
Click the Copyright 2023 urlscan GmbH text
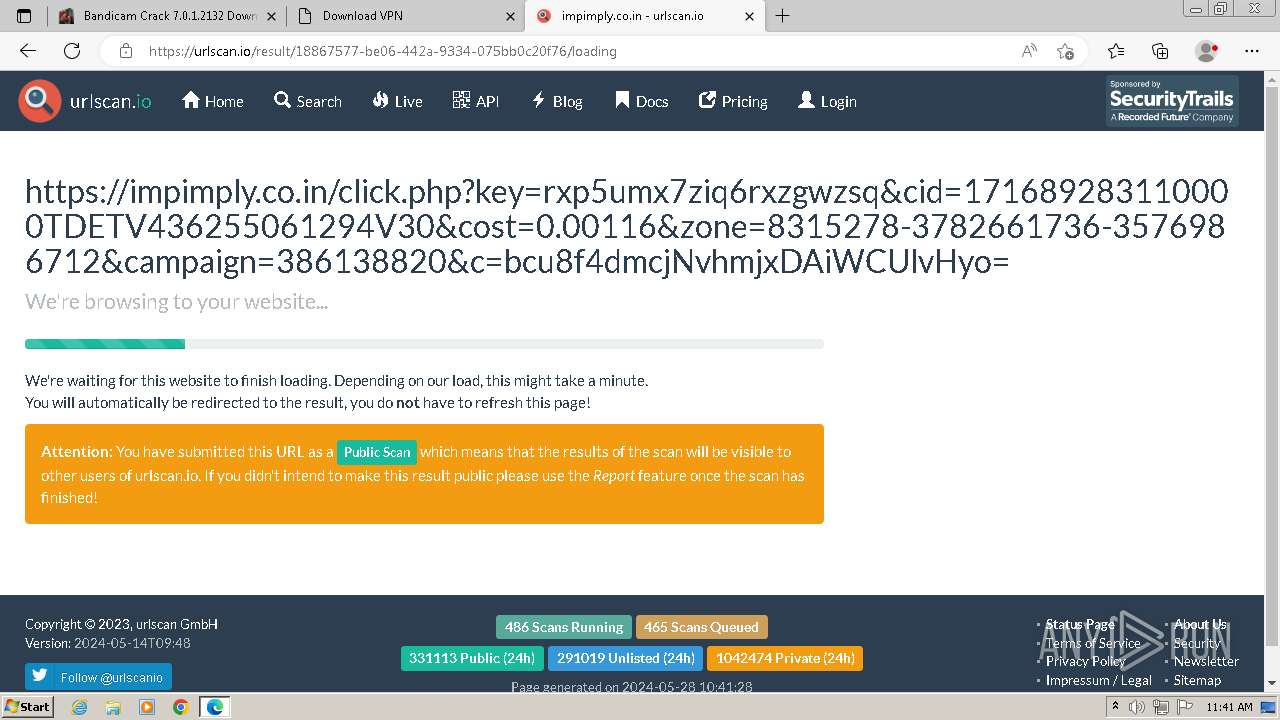tap(121, 624)
